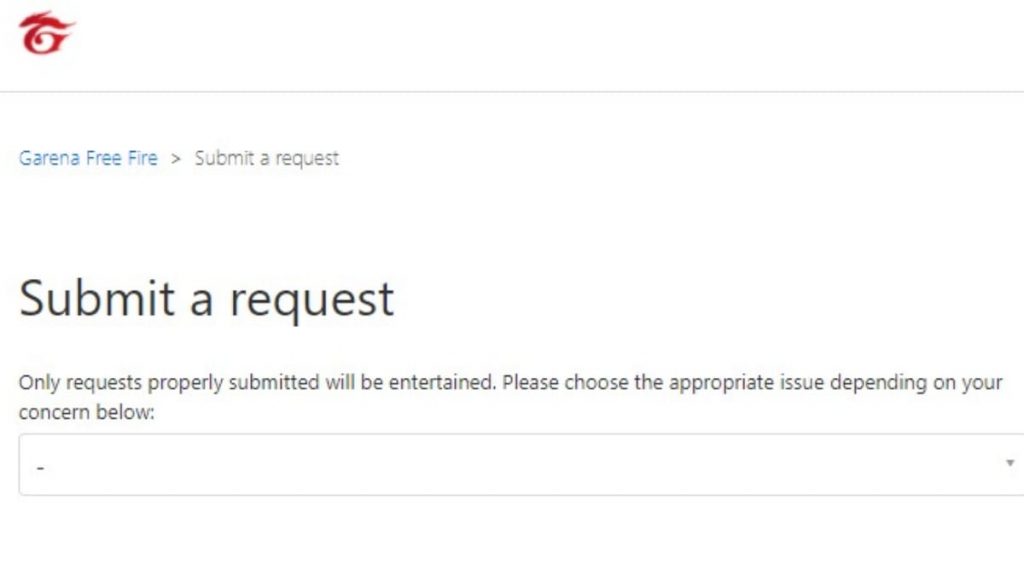
Task: Expand the issue type dropdown arrow
Action: tap(1010, 463)
